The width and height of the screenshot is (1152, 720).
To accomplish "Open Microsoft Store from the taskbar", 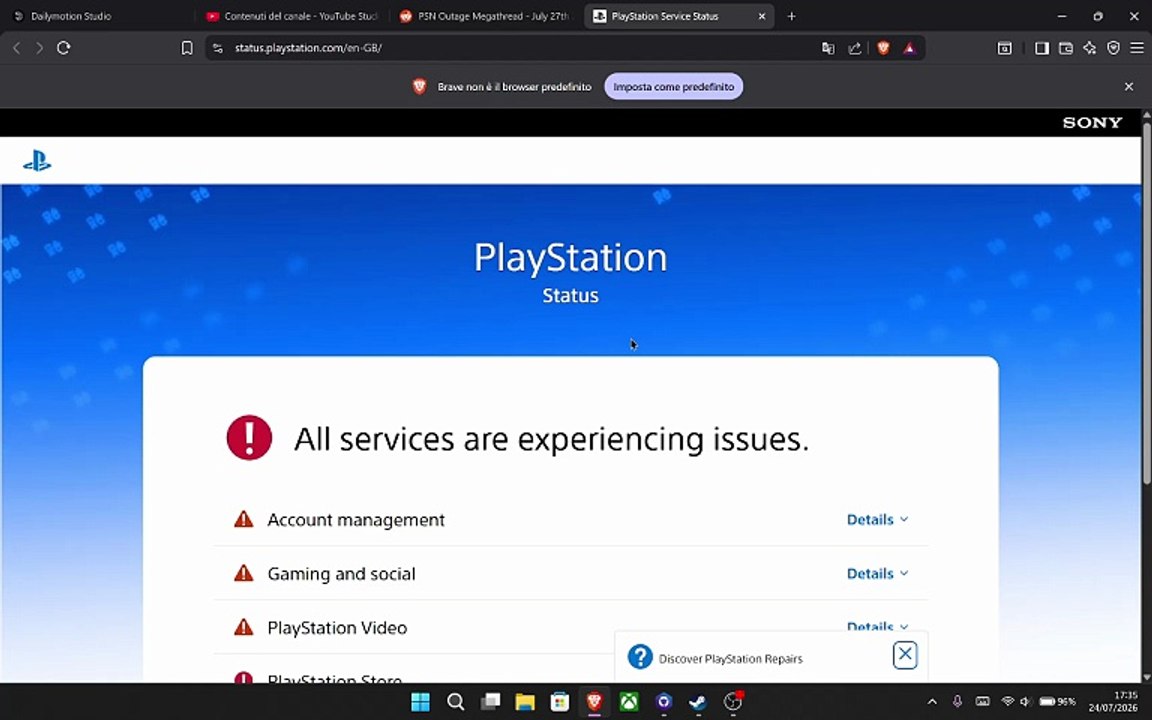I will [560, 702].
